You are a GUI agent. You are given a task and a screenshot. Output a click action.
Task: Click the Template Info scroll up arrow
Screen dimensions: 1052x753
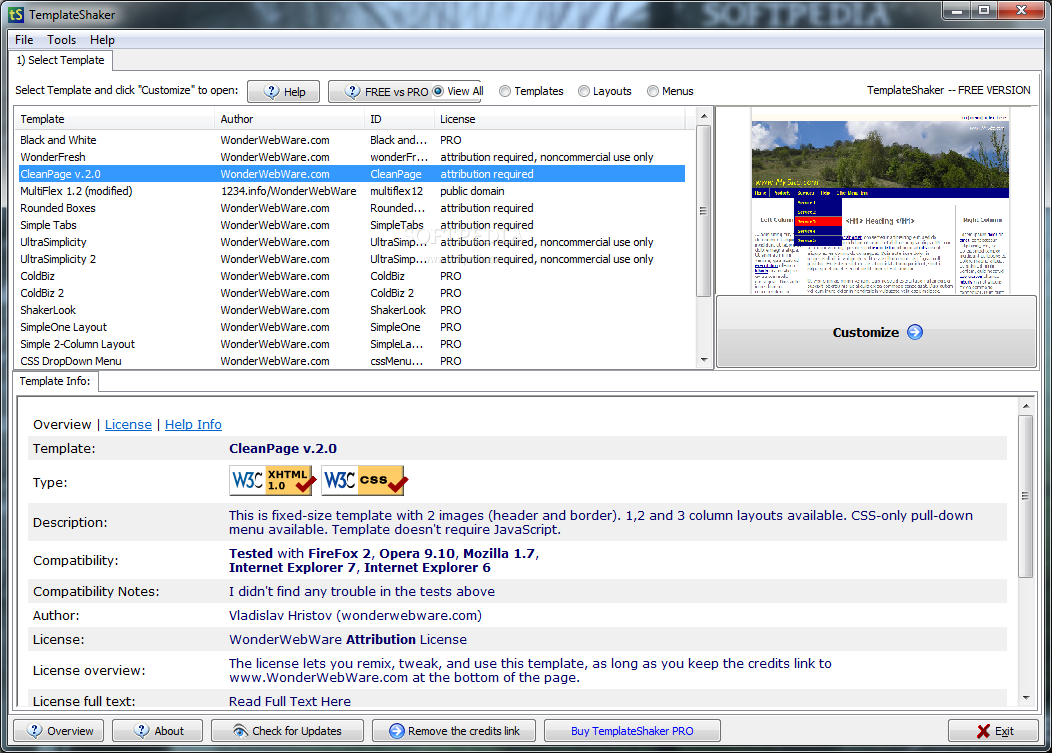click(x=1025, y=406)
